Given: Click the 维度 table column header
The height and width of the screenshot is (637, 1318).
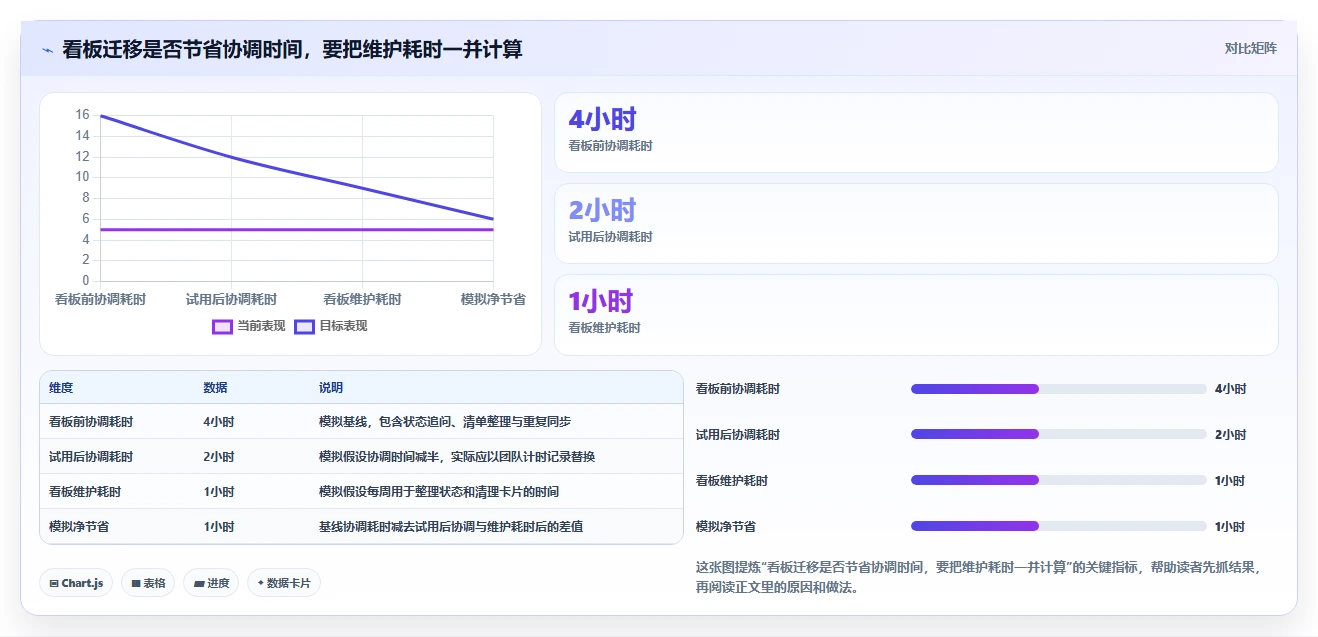Looking at the screenshot, I should 61,388.
